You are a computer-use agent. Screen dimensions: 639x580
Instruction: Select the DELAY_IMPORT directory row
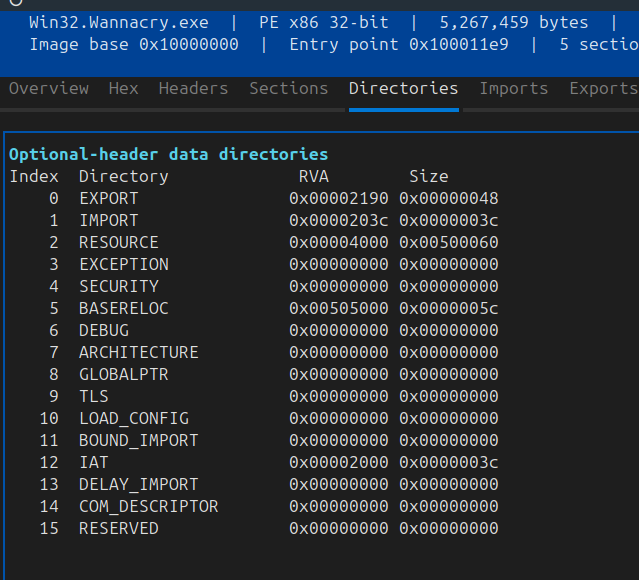tap(253, 485)
